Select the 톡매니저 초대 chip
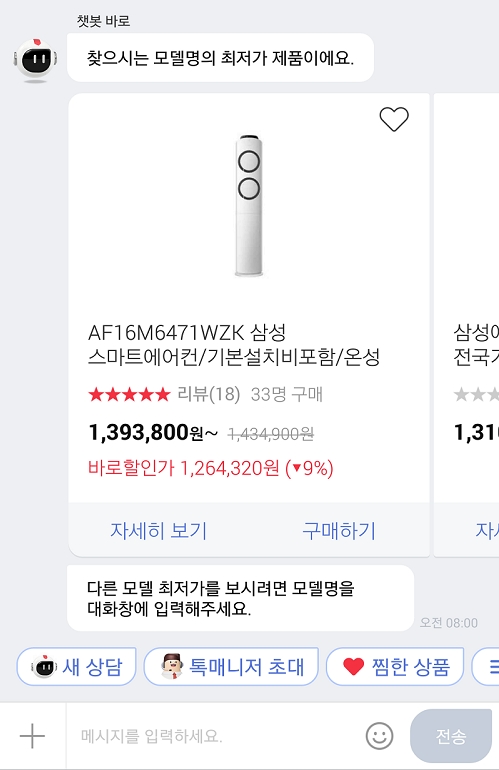499x770 pixels. (x=231, y=666)
